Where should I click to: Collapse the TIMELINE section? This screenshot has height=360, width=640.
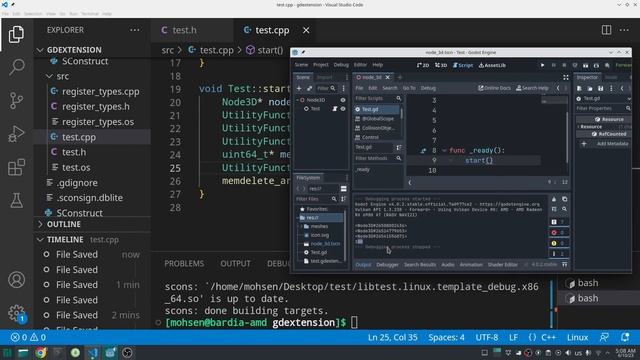click(40, 240)
